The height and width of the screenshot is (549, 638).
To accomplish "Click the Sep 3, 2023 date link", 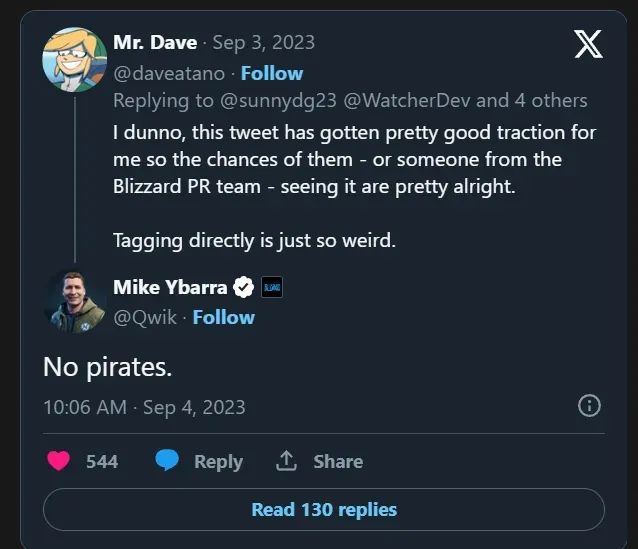I will pyautogui.click(x=265, y=42).
